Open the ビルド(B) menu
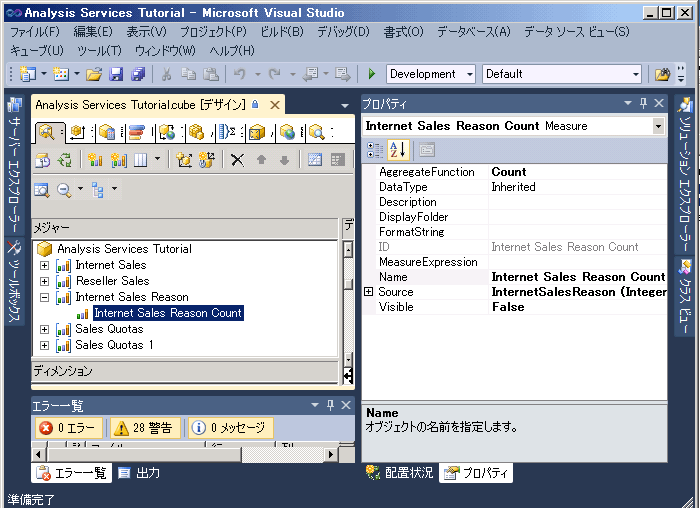700x508 pixels. [x=282, y=32]
